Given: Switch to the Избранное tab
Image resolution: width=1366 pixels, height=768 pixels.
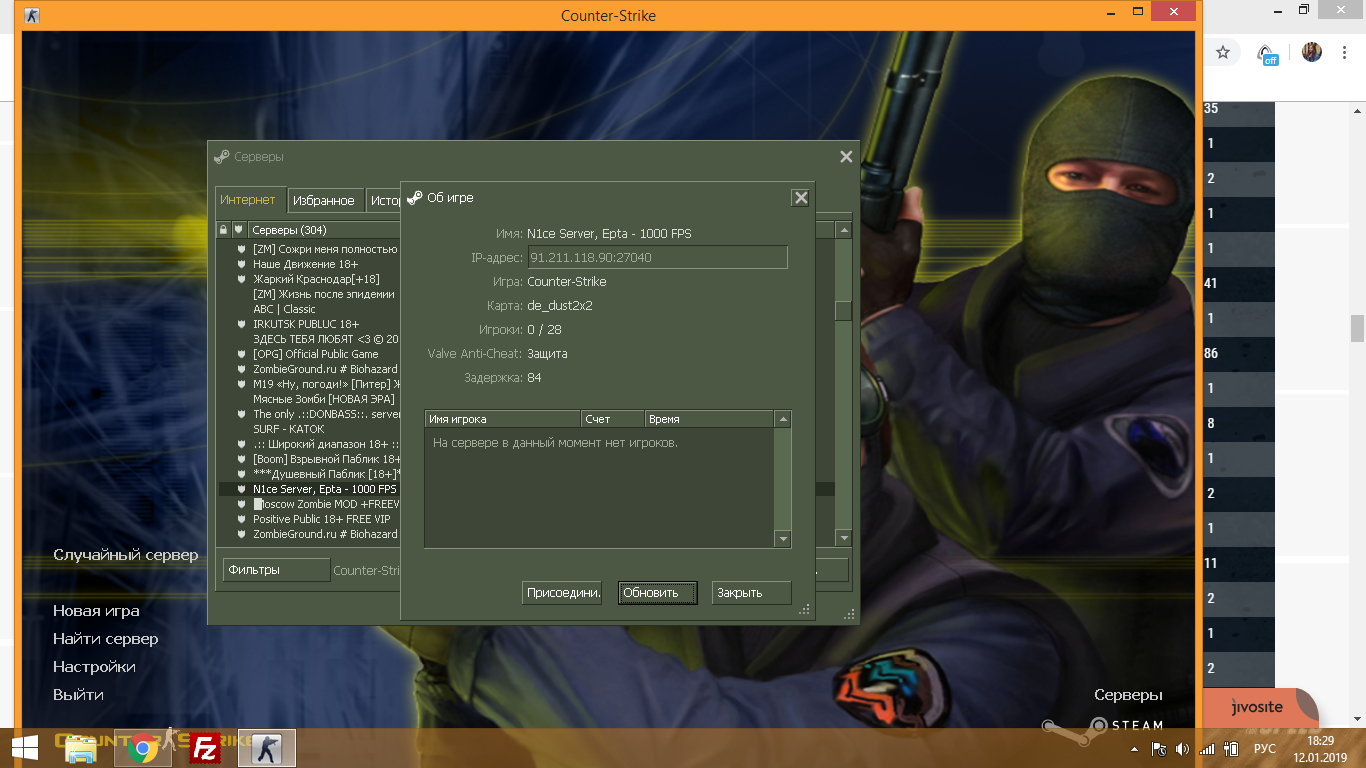Looking at the screenshot, I should click(x=325, y=201).
